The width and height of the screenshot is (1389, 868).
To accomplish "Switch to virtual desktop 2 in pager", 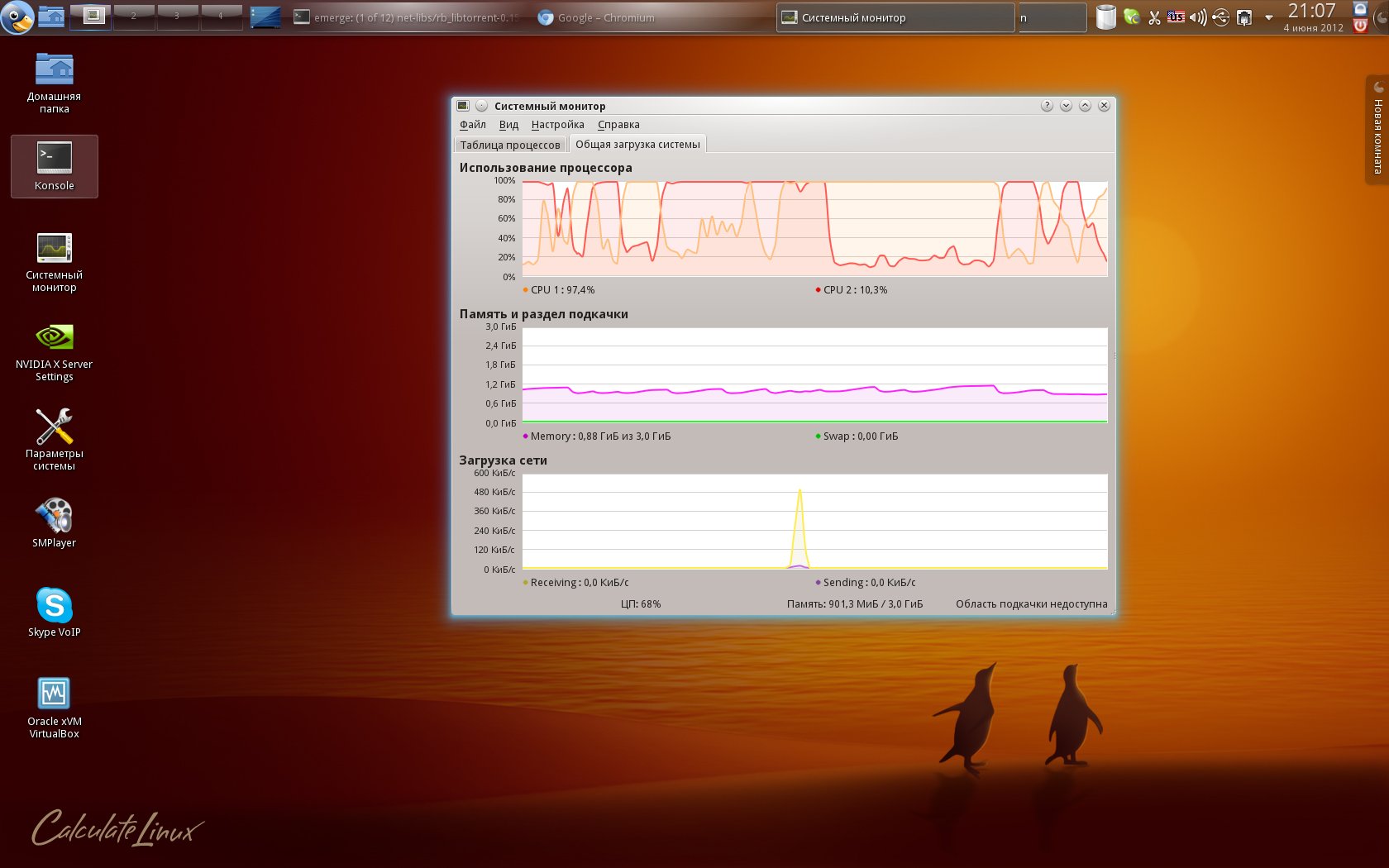I will [134, 17].
